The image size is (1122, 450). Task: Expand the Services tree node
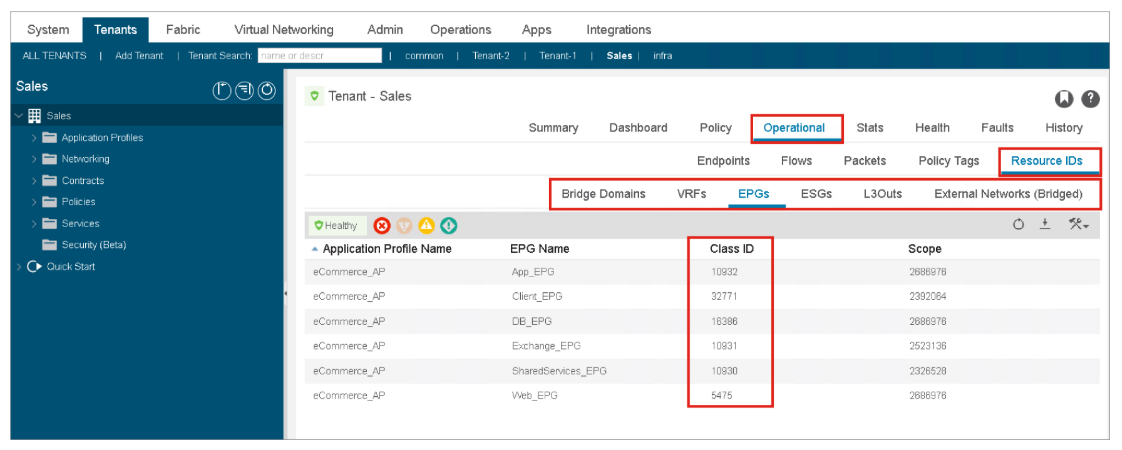pyautogui.click(x=34, y=223)
